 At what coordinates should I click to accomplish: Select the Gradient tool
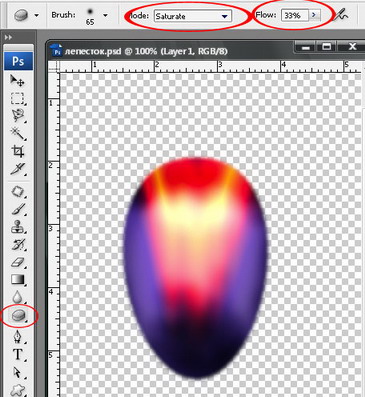coord(17,280)
